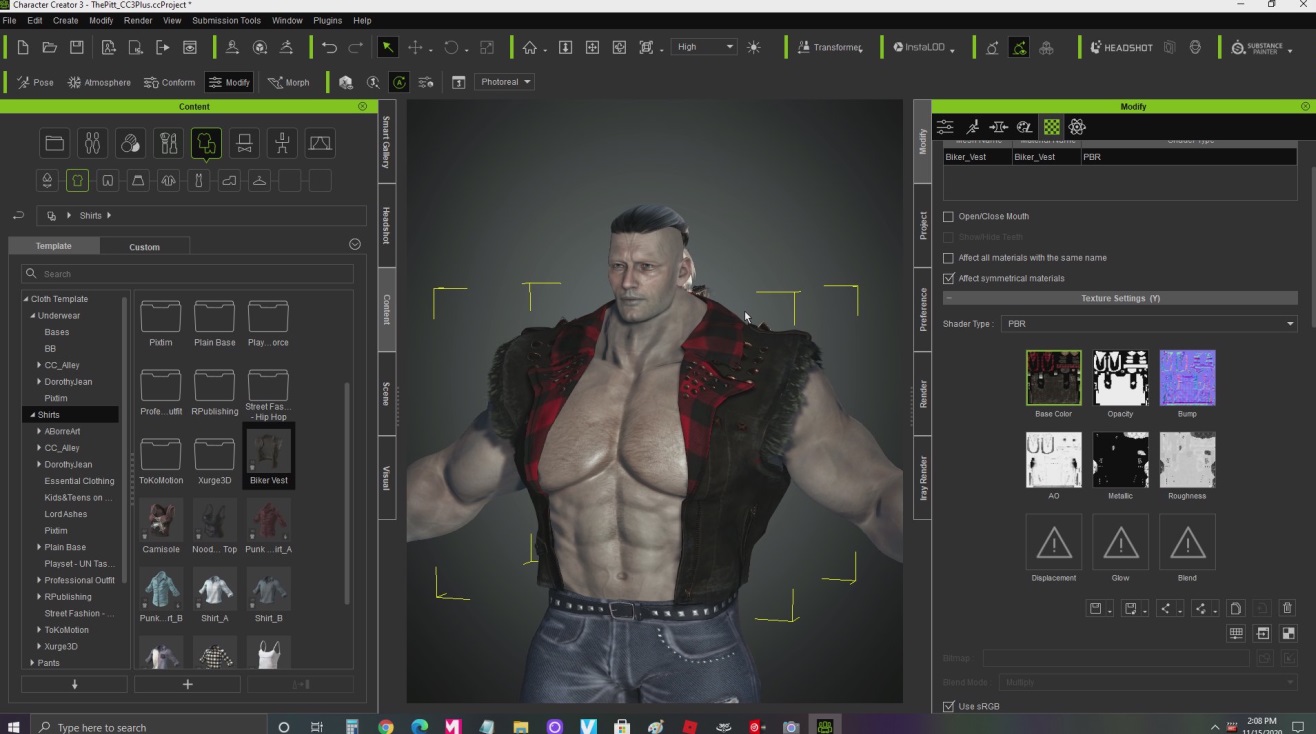Open project with the folder icon
Viewport: 1316px width, 734px height.
tap(49, 47)
